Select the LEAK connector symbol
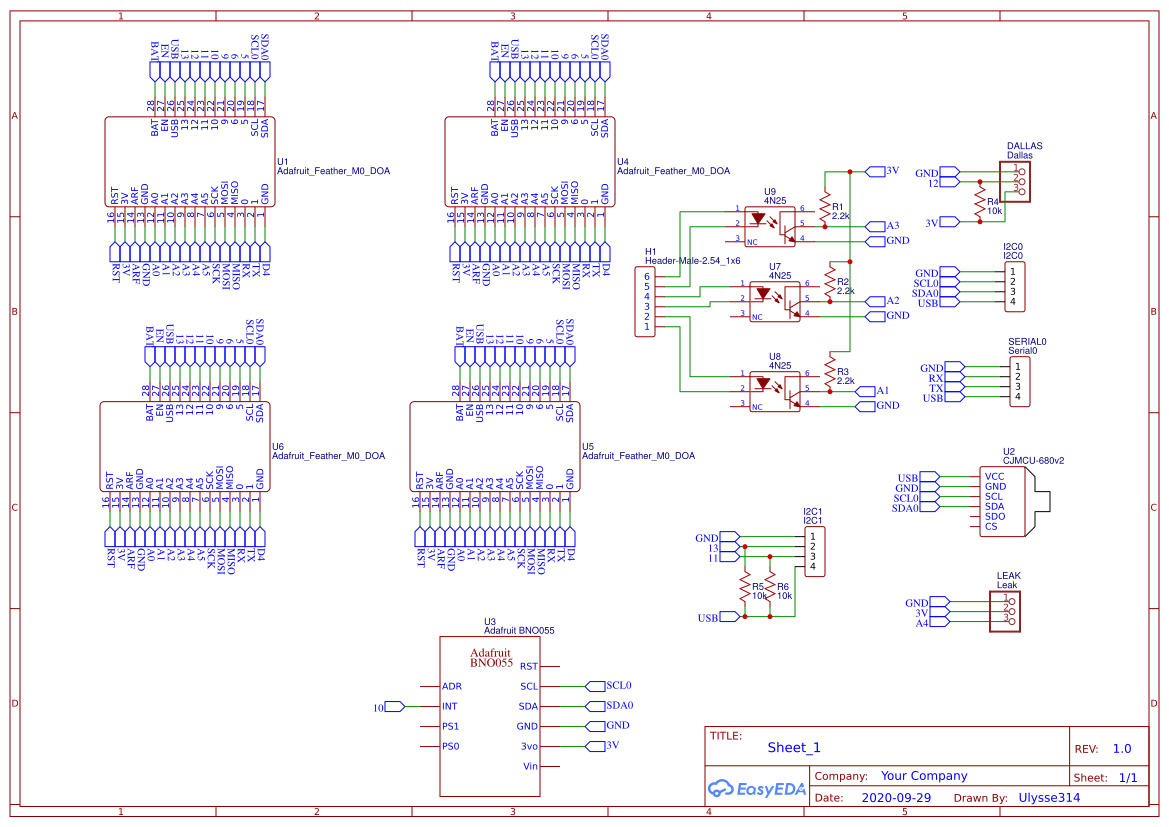Image resolution: width=1169 pixels, height=827 pixels. pyautogui.click(x=1007, y=611)
